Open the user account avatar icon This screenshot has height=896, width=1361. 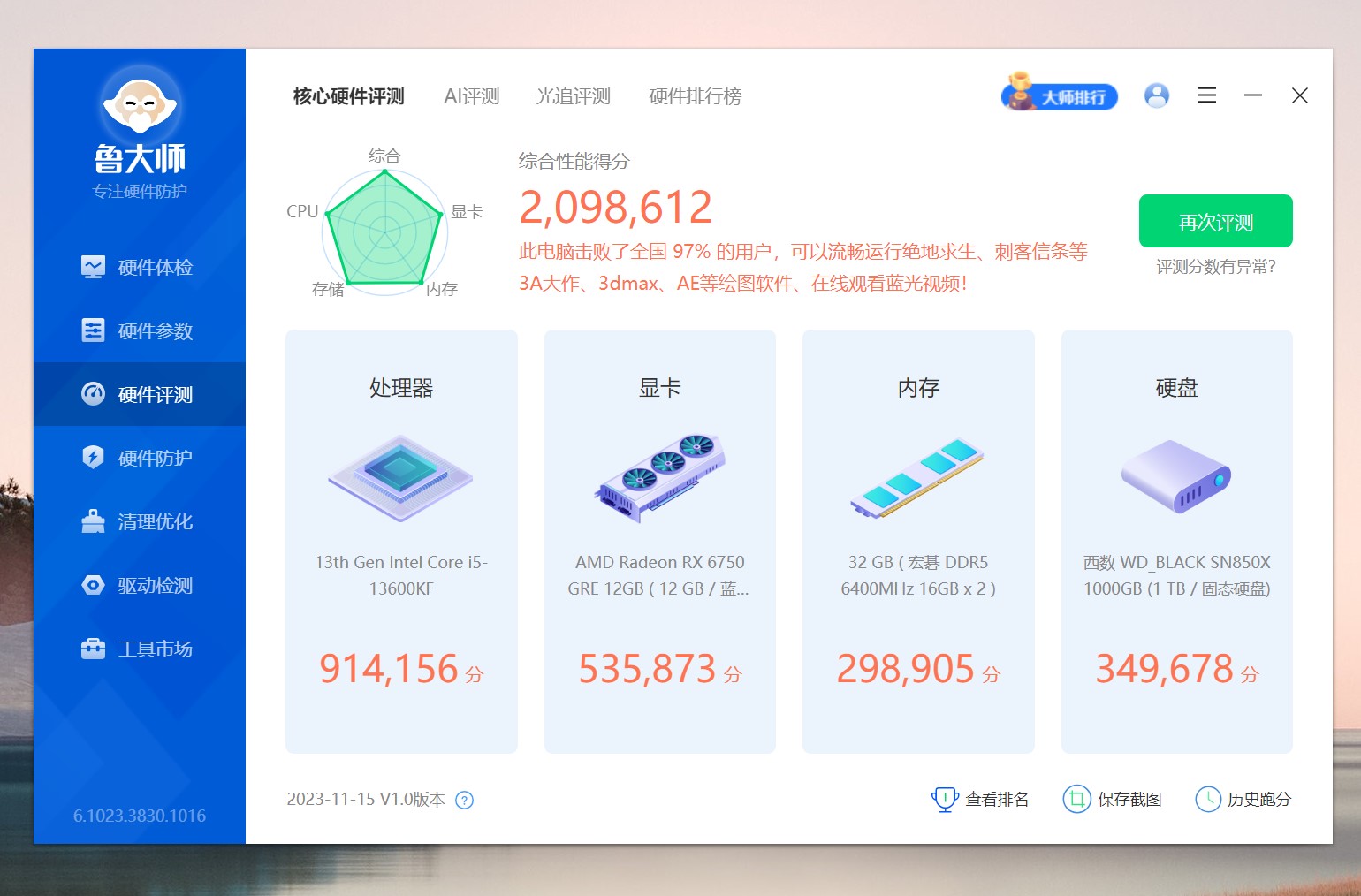click(x=1157, y=95)
